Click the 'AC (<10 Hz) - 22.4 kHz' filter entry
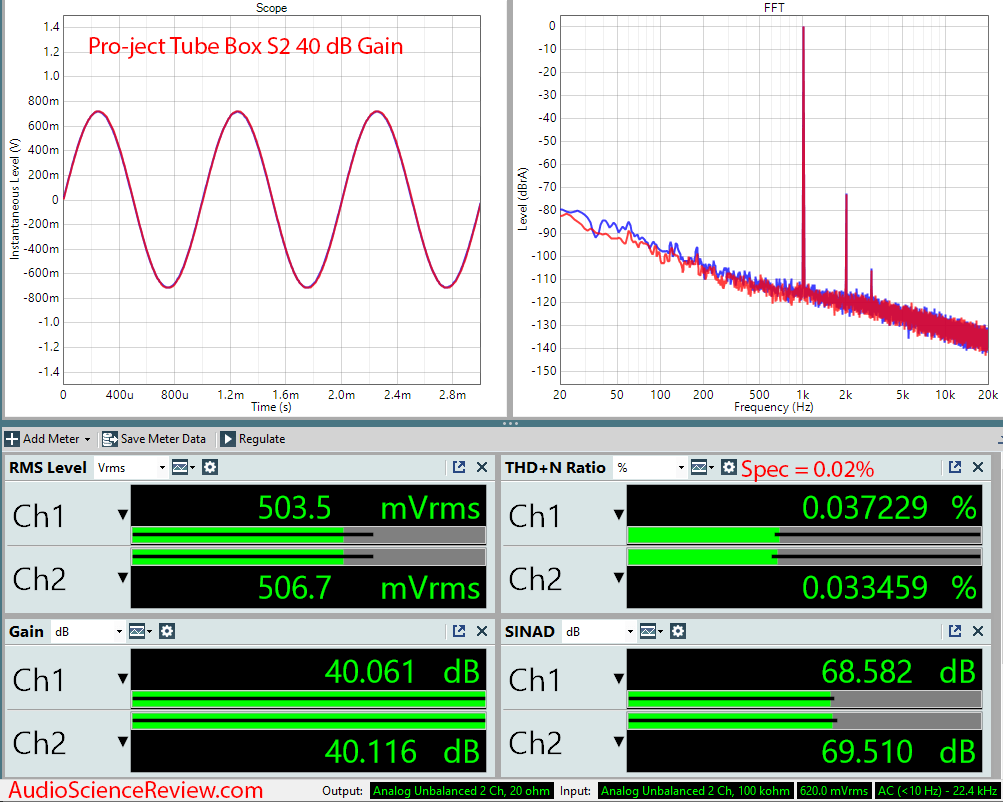The height and width of the screenshot is (802, 1003). click(x=937, y=791)
